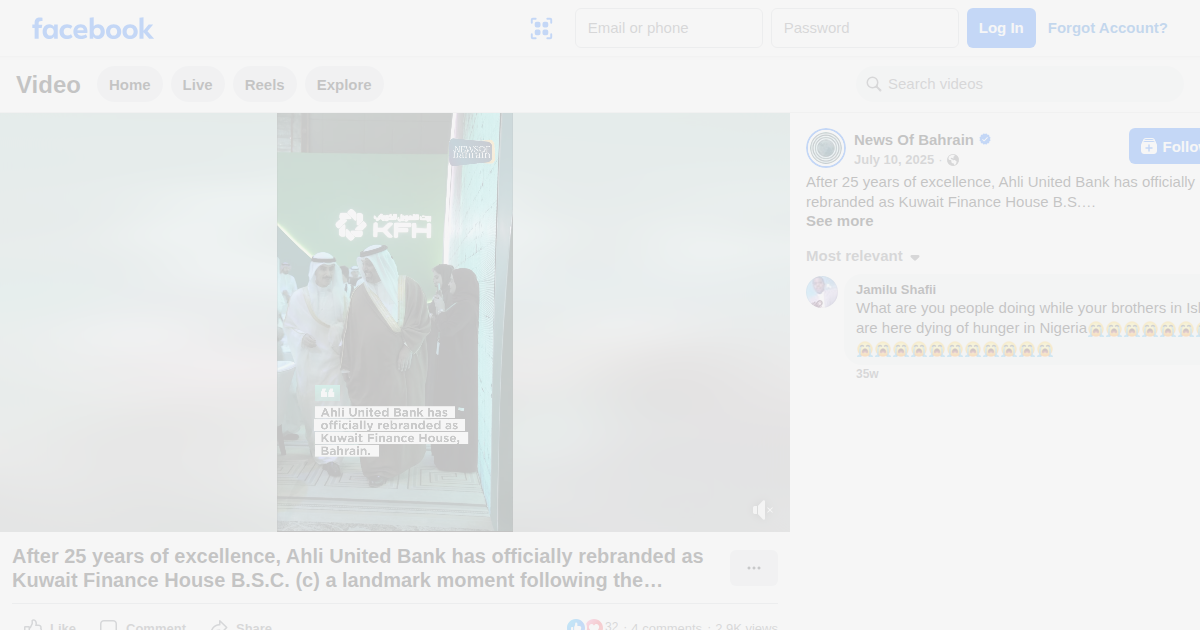This screenshot has width=1200, height=630.
Task: Click the Forgot Account? link
Action: pyautogui.click(x=1107, y=28)
